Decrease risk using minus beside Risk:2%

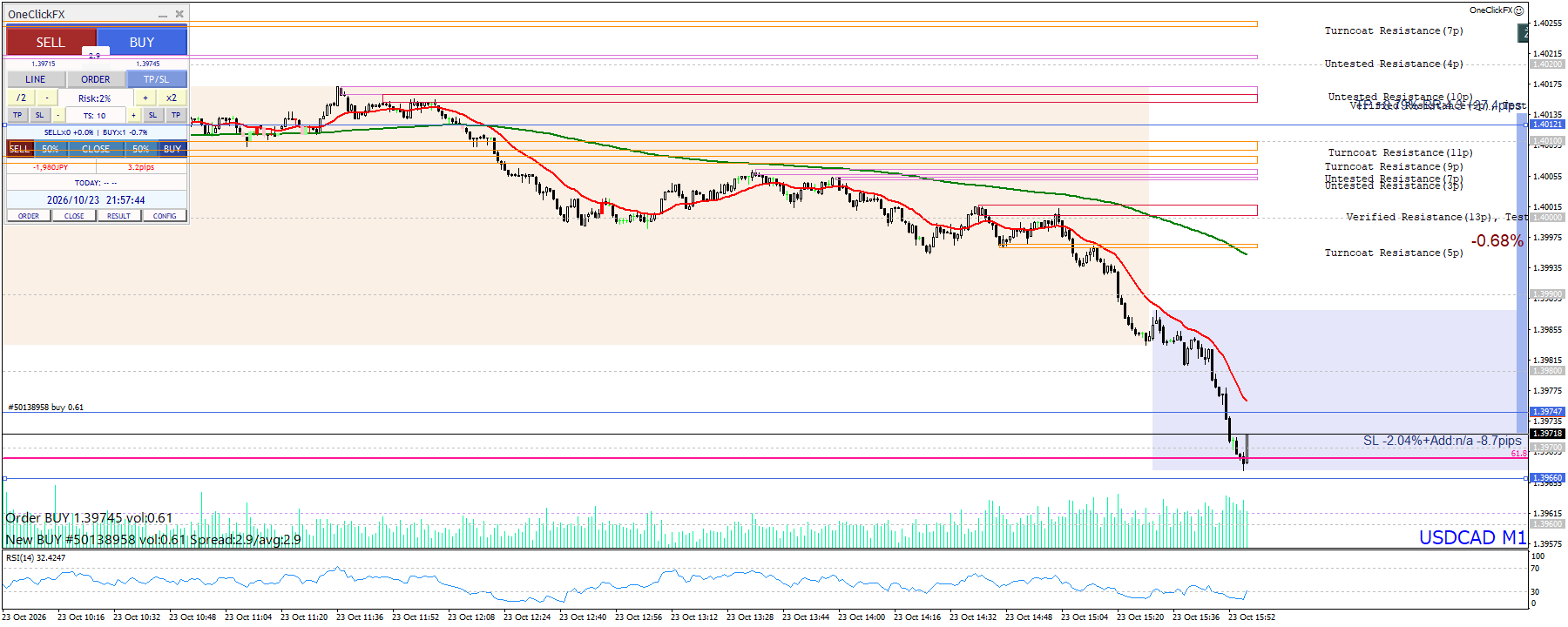(47, 98)
